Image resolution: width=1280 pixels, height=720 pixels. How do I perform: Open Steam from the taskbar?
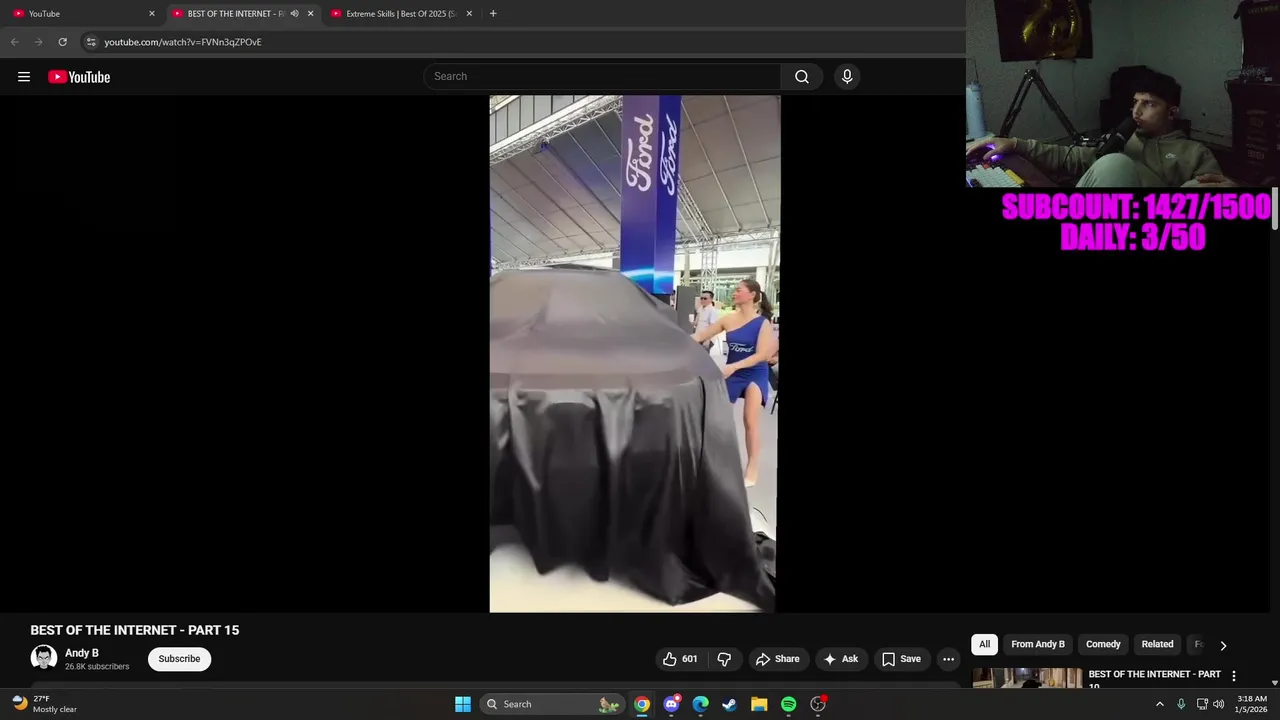click(x=730, y=704)
